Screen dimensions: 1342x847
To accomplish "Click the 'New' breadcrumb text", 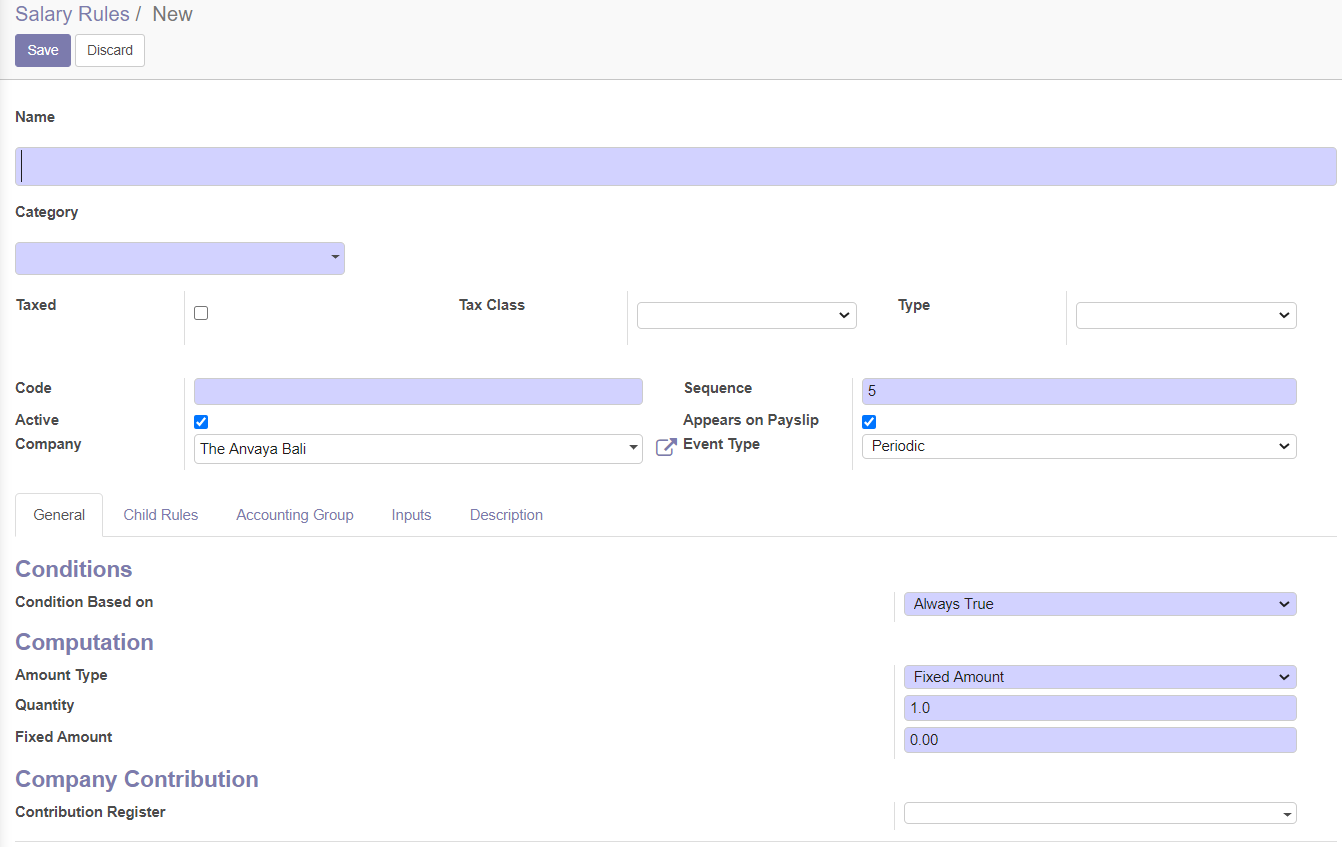I will 173,14.
